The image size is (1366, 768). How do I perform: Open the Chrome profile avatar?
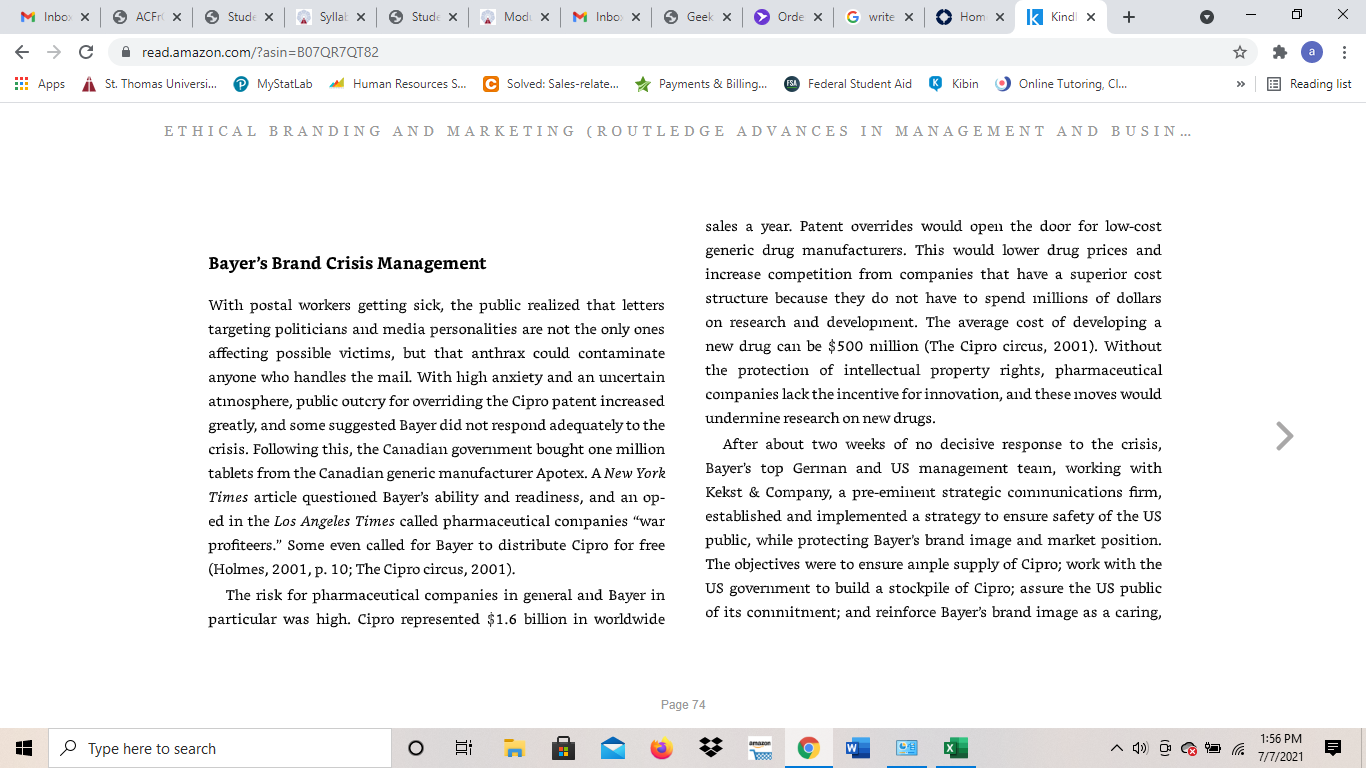1312,52
